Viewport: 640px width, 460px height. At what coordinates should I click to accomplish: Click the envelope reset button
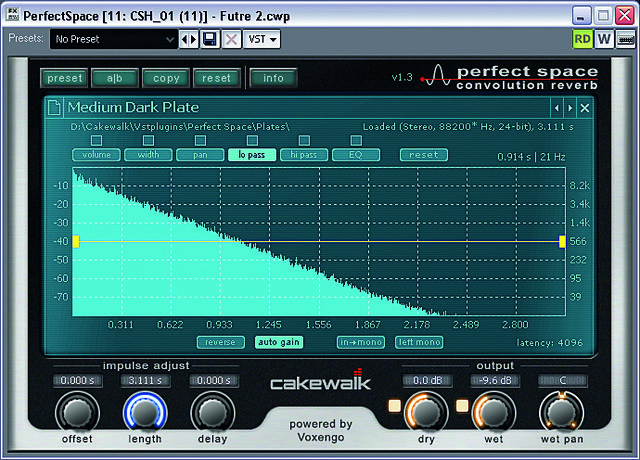(424, 155)
